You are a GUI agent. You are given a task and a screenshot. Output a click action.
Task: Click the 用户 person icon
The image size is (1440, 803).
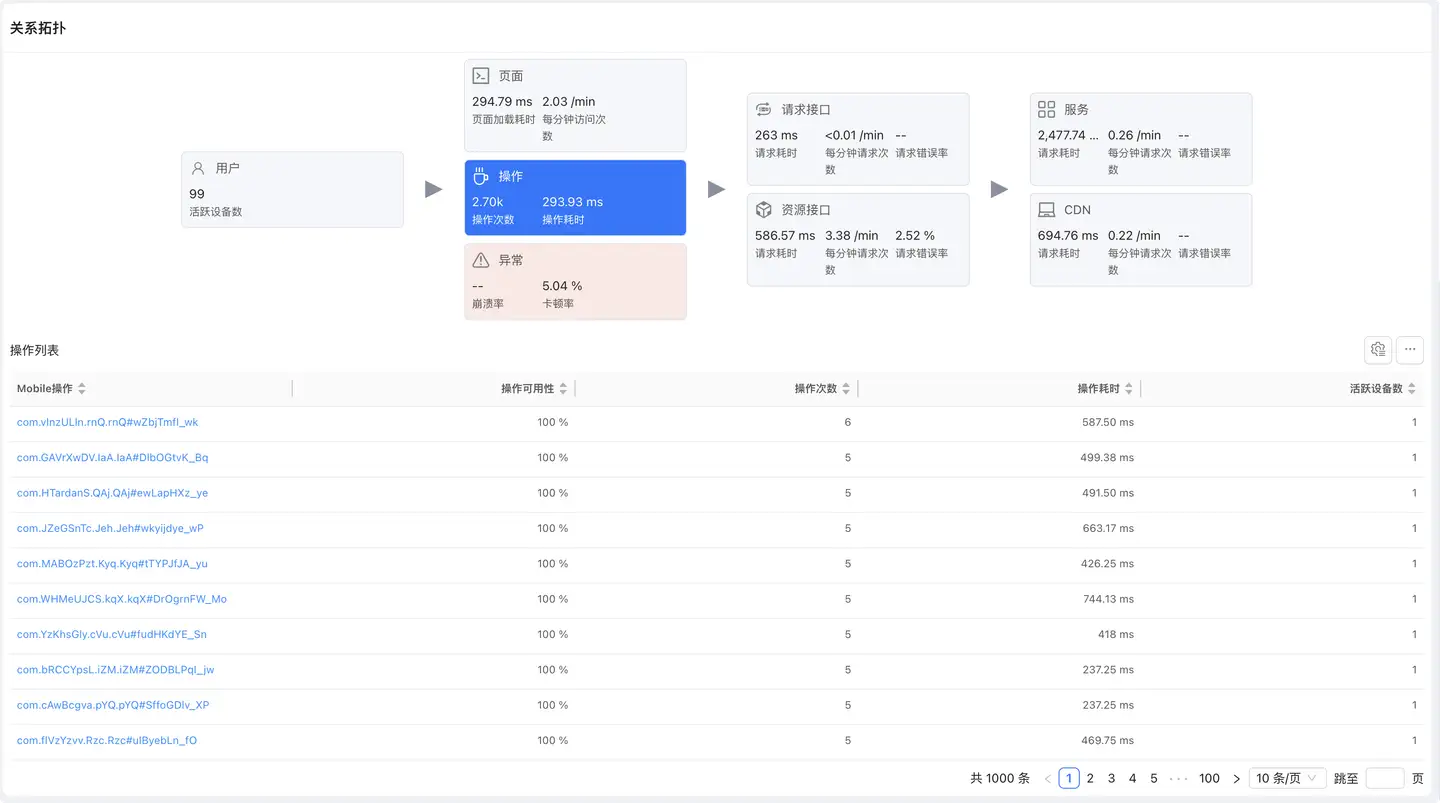[198, 168]
